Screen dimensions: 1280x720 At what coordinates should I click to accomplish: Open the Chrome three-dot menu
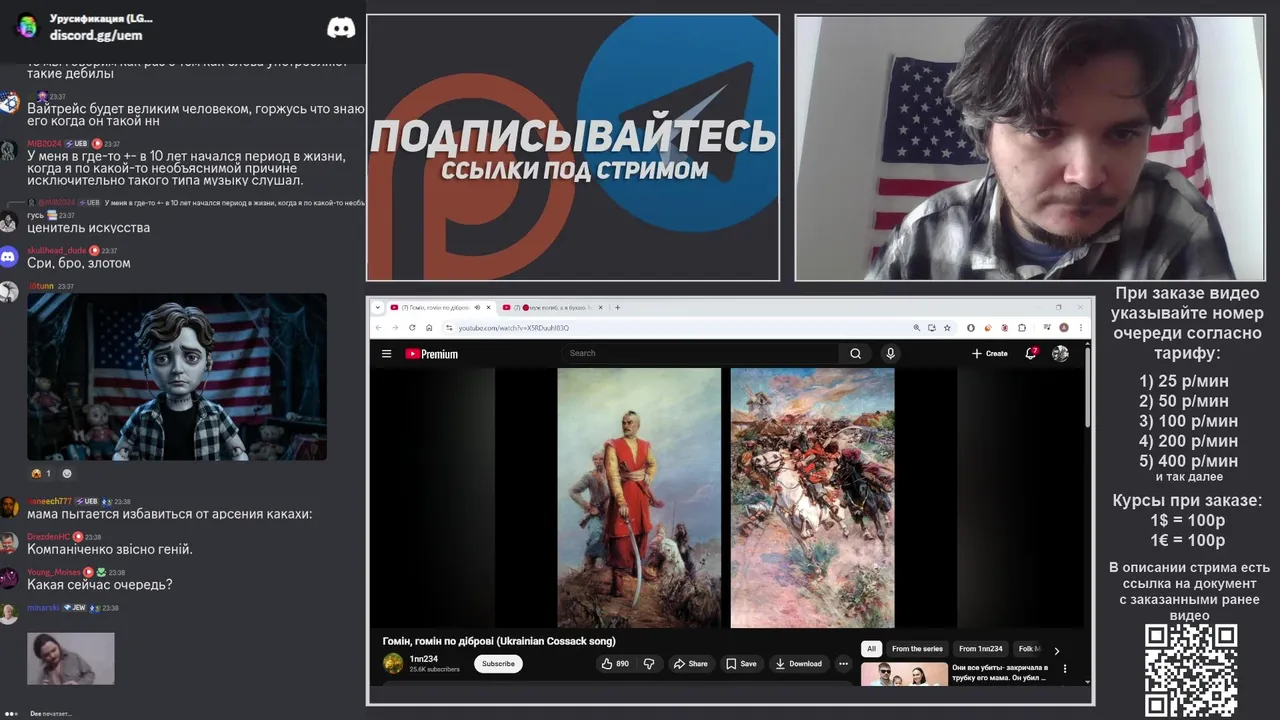pyautogui.click(x=1081, y=328)
